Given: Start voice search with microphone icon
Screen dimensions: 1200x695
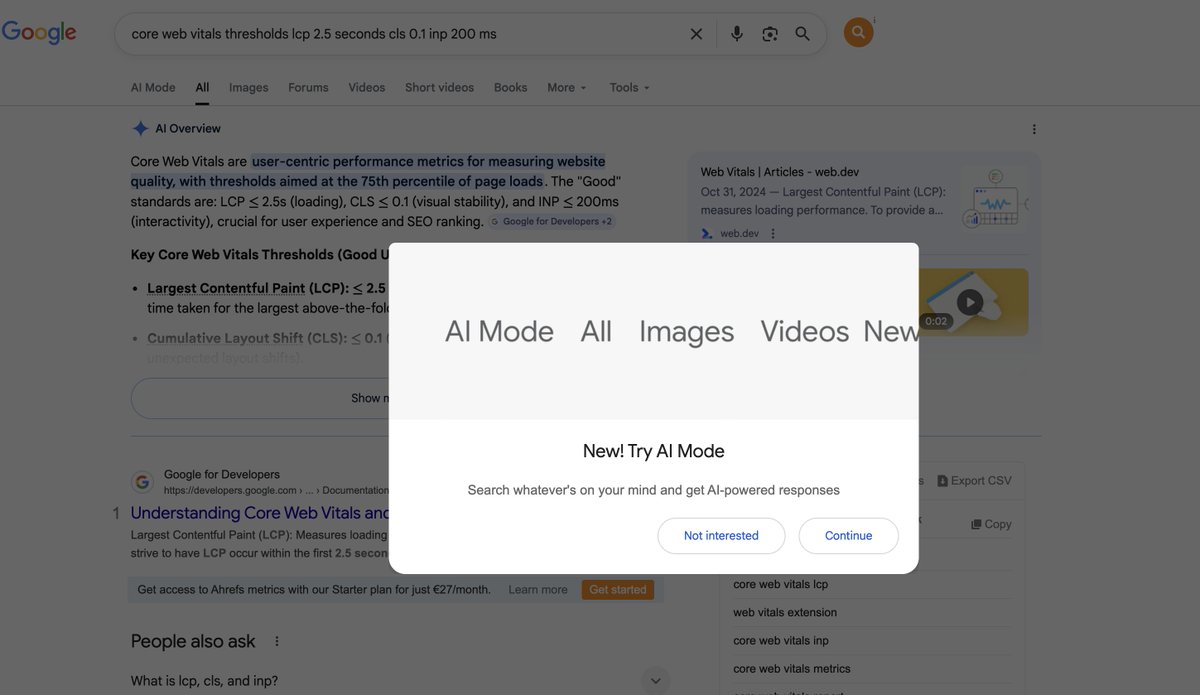Looking at the screenshot, I should (x=737, y=34).
